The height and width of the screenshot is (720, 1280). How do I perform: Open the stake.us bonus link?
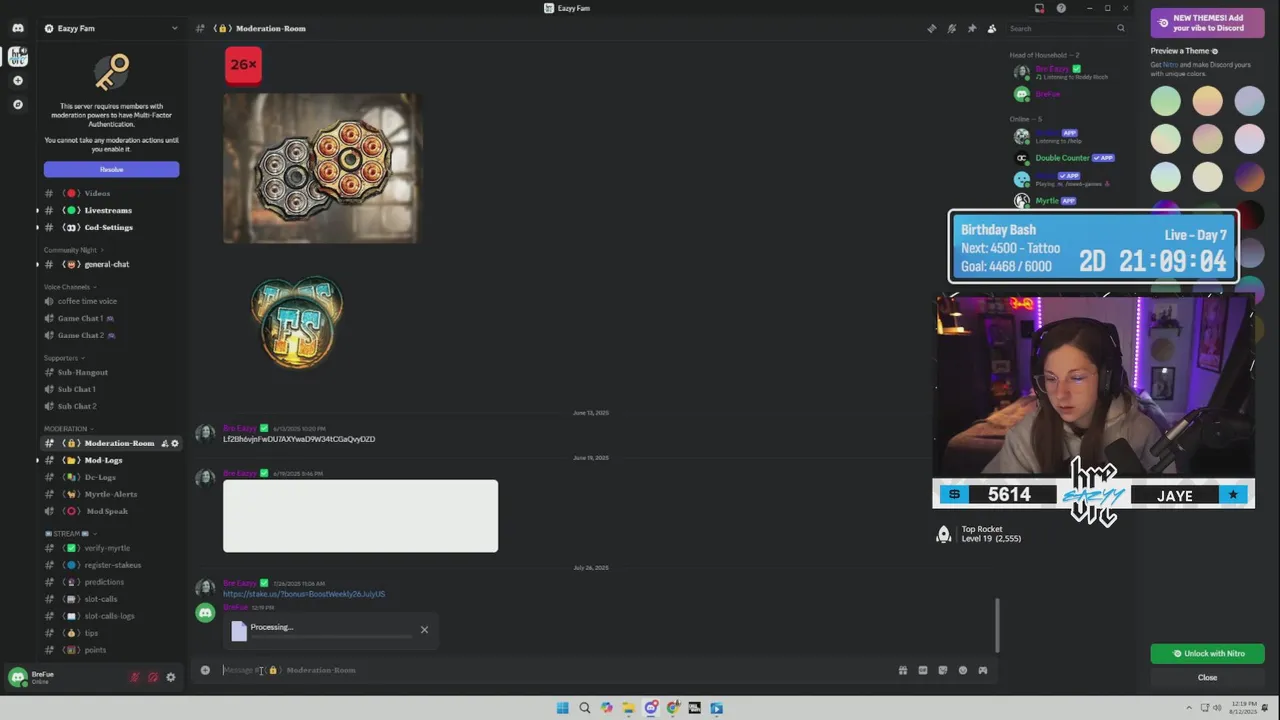304,594
